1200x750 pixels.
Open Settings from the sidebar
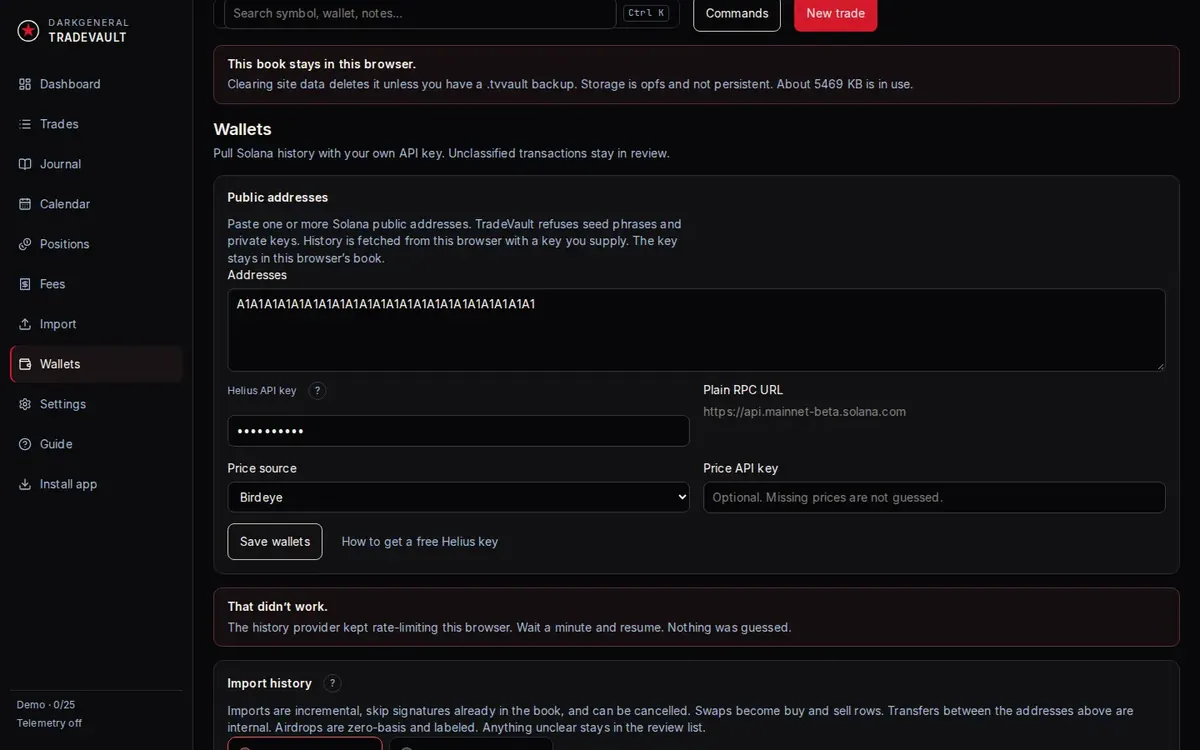point(96,404)
